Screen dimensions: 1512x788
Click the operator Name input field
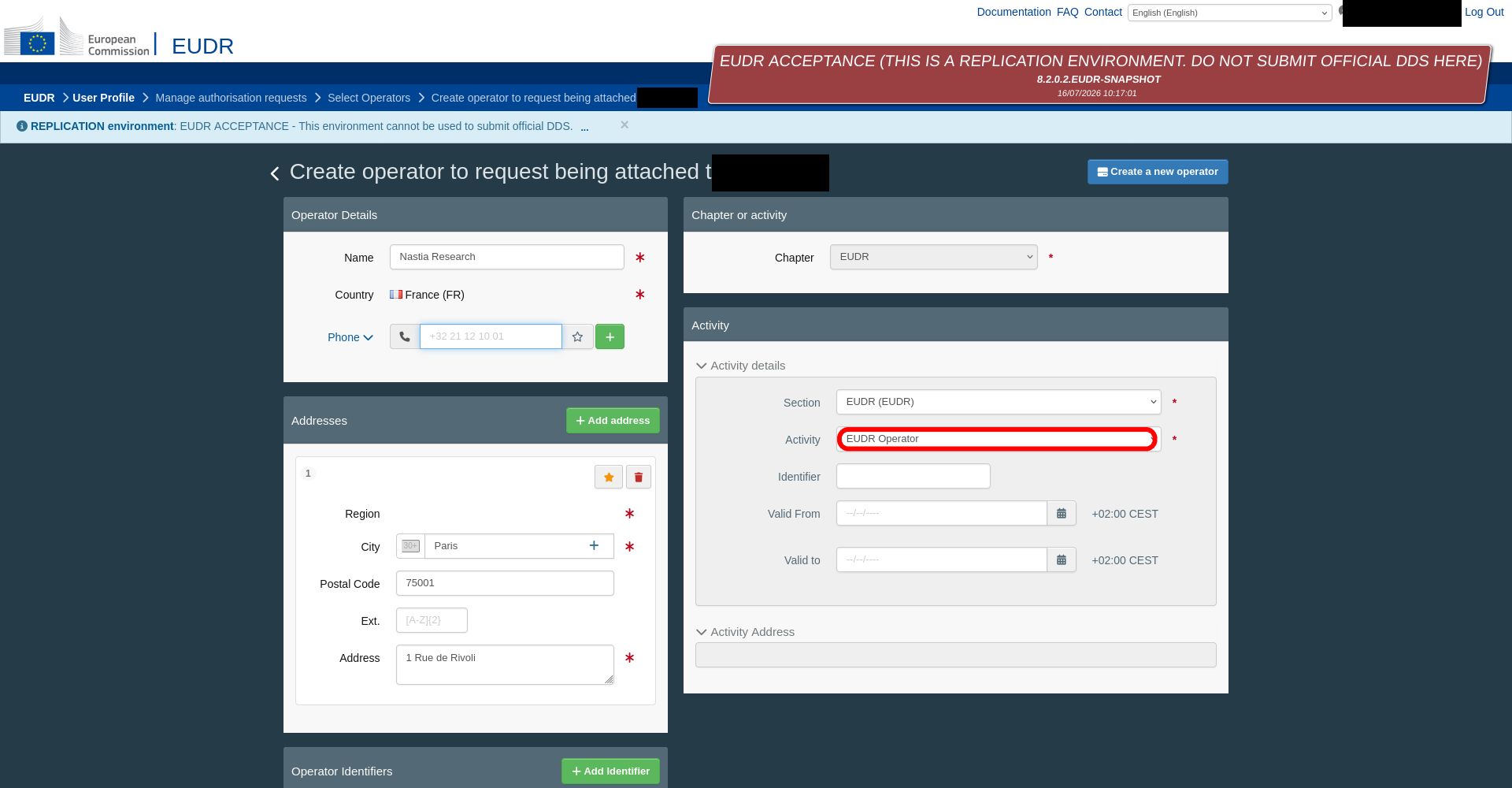click(507, 257)
